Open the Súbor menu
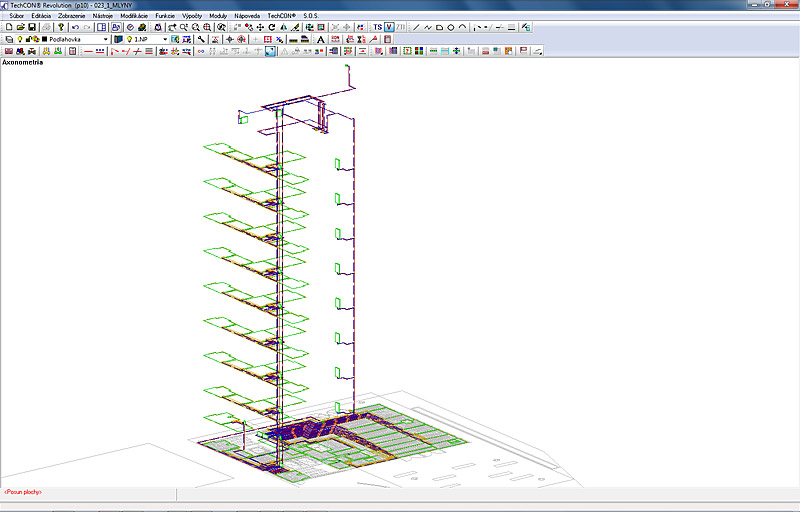This screenshot has height=512, width=800. pyautogui.click(x=17, y=16)
